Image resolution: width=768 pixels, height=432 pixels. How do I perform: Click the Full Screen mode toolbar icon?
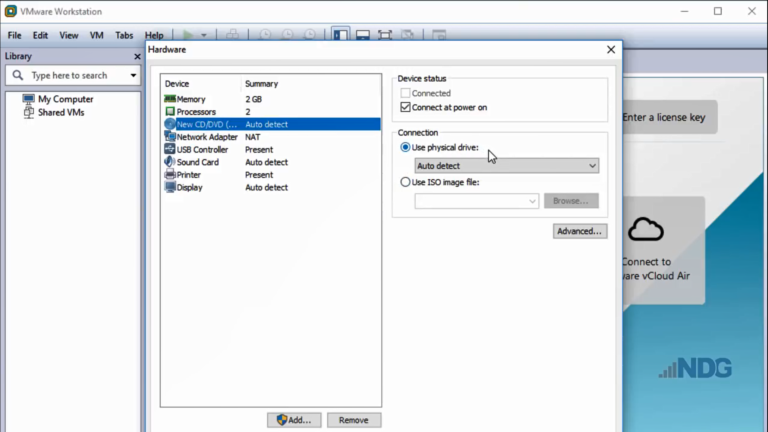[385, 35]
